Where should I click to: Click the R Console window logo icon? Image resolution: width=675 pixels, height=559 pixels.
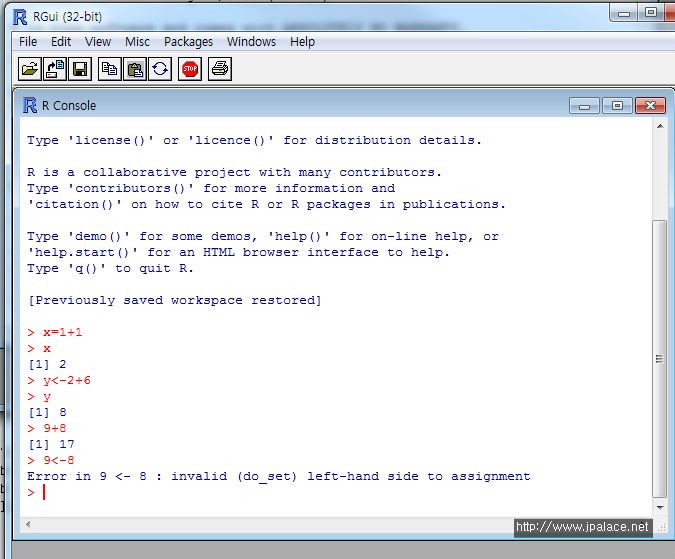tap(30, 105)
